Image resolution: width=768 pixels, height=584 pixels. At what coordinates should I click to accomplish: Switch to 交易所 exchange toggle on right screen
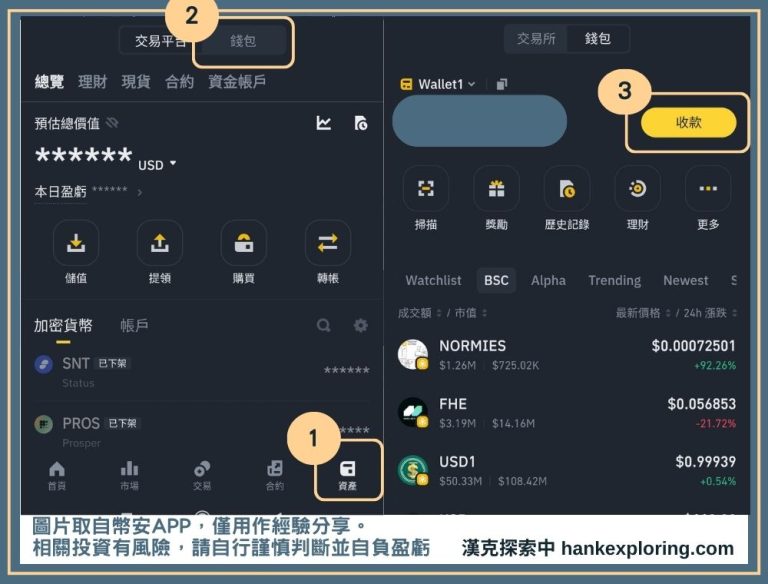pos(536,39)
